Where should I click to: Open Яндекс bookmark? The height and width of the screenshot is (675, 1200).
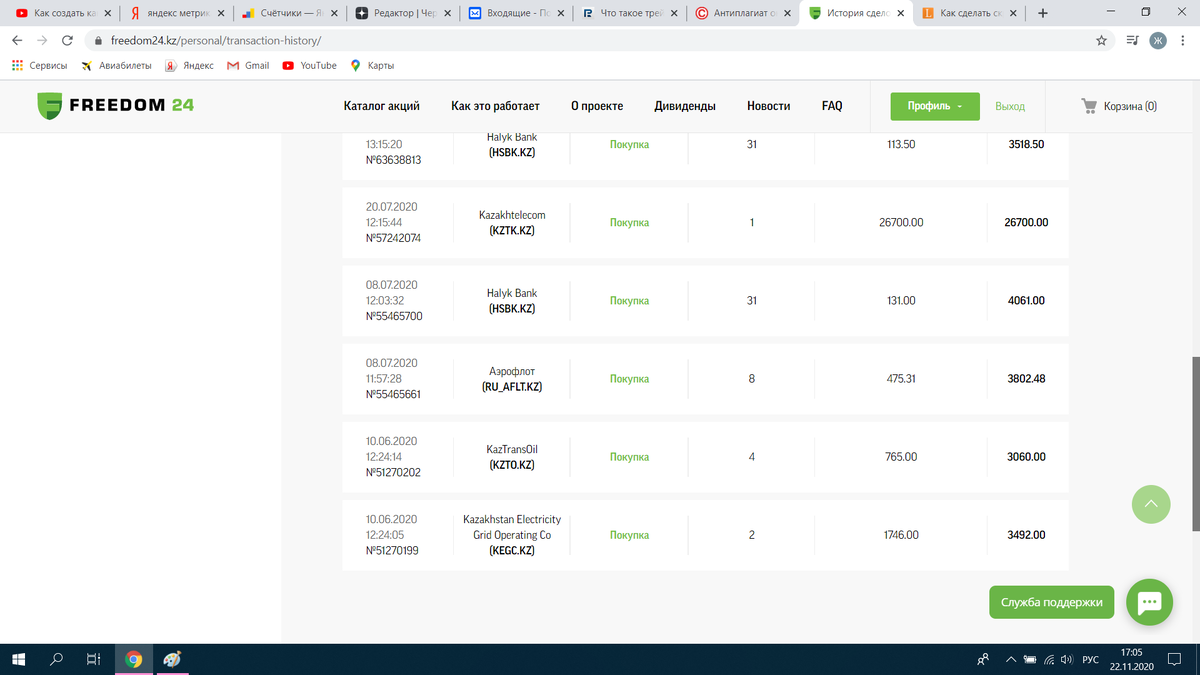tap(189, 65)
